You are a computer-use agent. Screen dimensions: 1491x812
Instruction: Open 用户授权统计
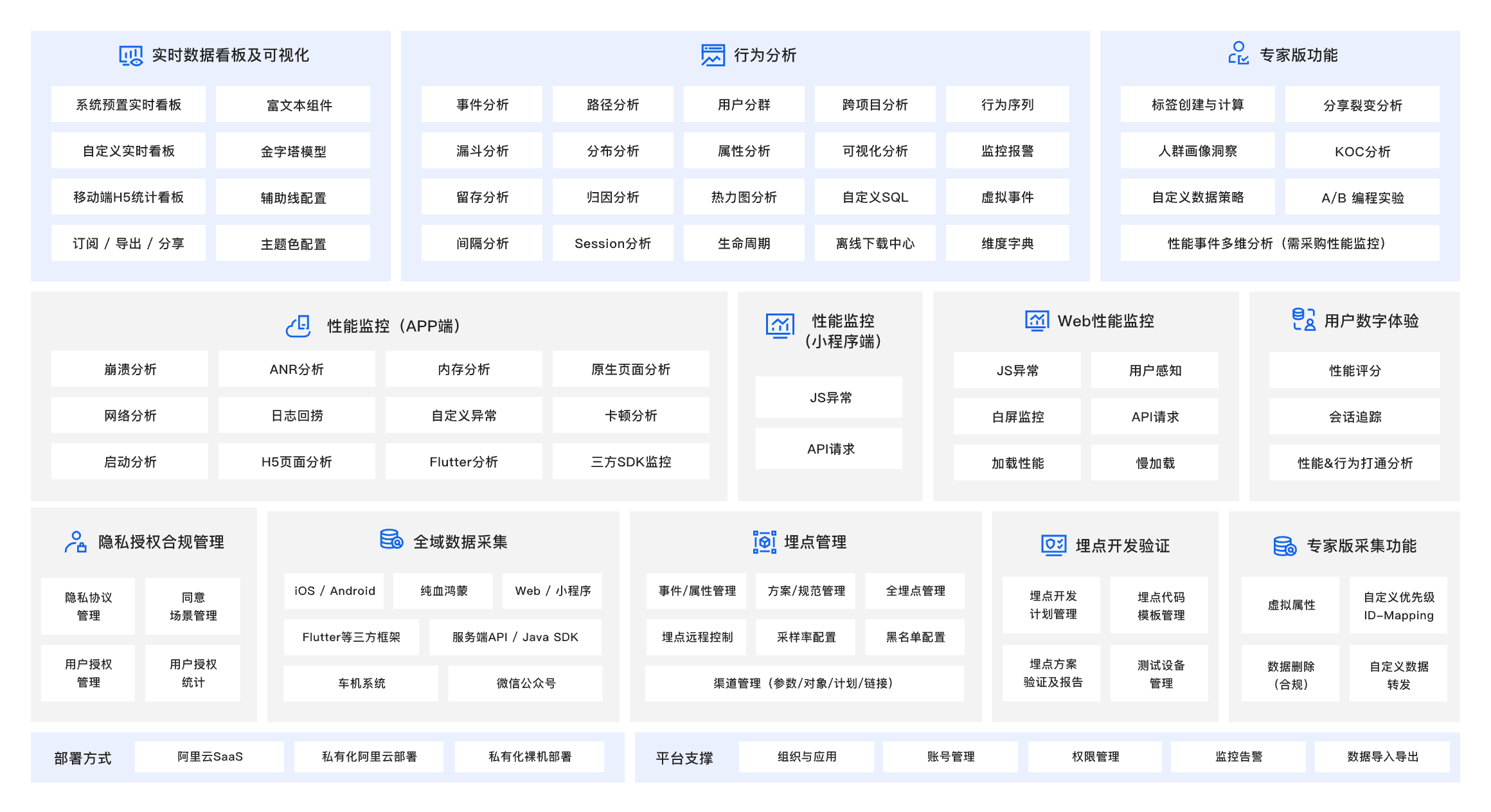[193, 673]
